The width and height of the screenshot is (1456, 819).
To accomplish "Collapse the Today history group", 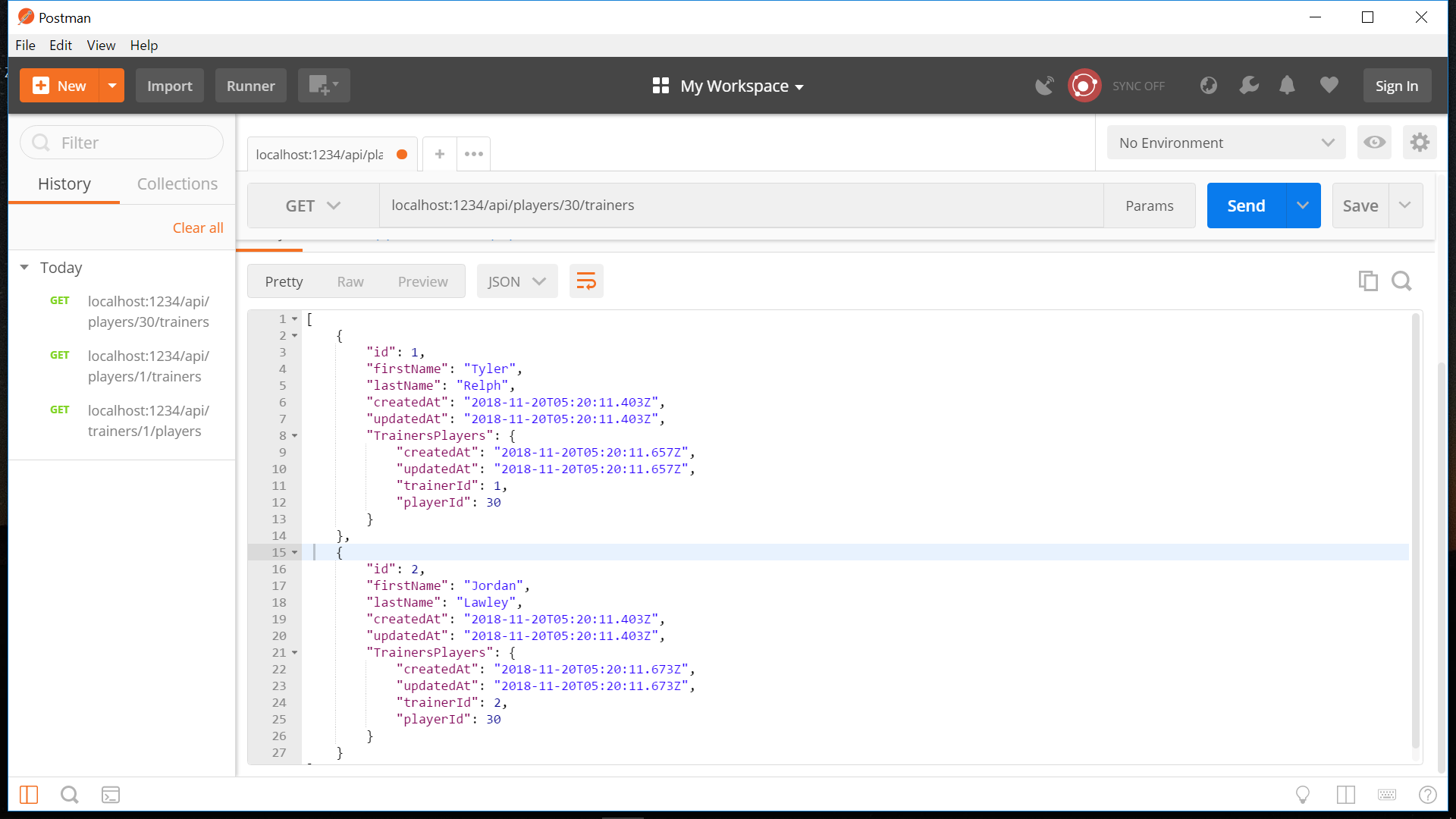I will click(x=24, y=268).
